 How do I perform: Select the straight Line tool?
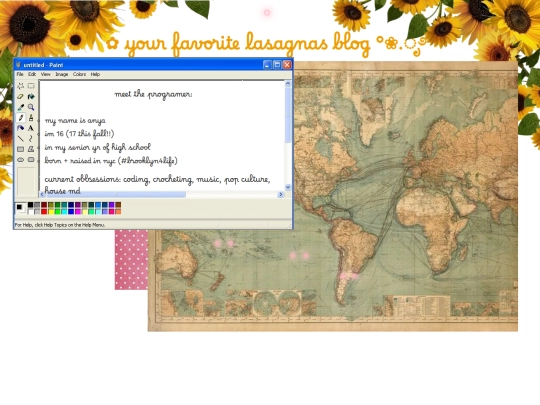coord(21,138)
